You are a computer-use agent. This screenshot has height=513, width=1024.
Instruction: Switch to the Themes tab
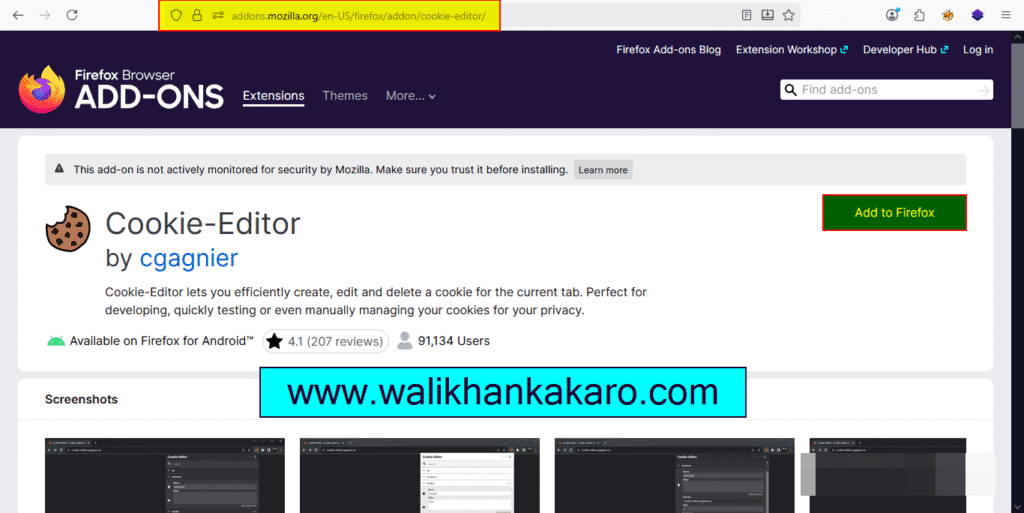tap(345, 96)
